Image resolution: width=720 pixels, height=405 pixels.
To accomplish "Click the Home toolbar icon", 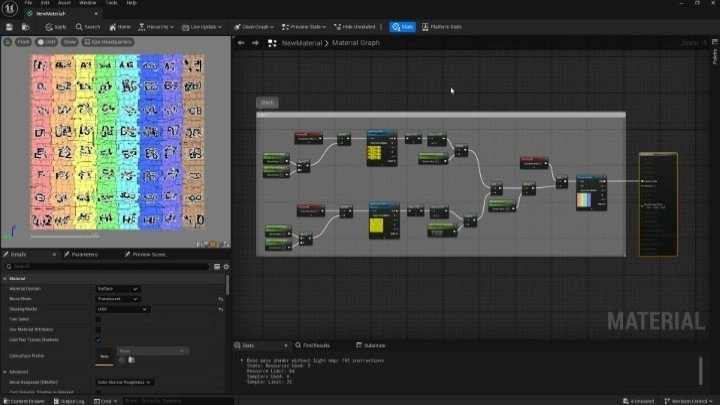I will [121, 27].
